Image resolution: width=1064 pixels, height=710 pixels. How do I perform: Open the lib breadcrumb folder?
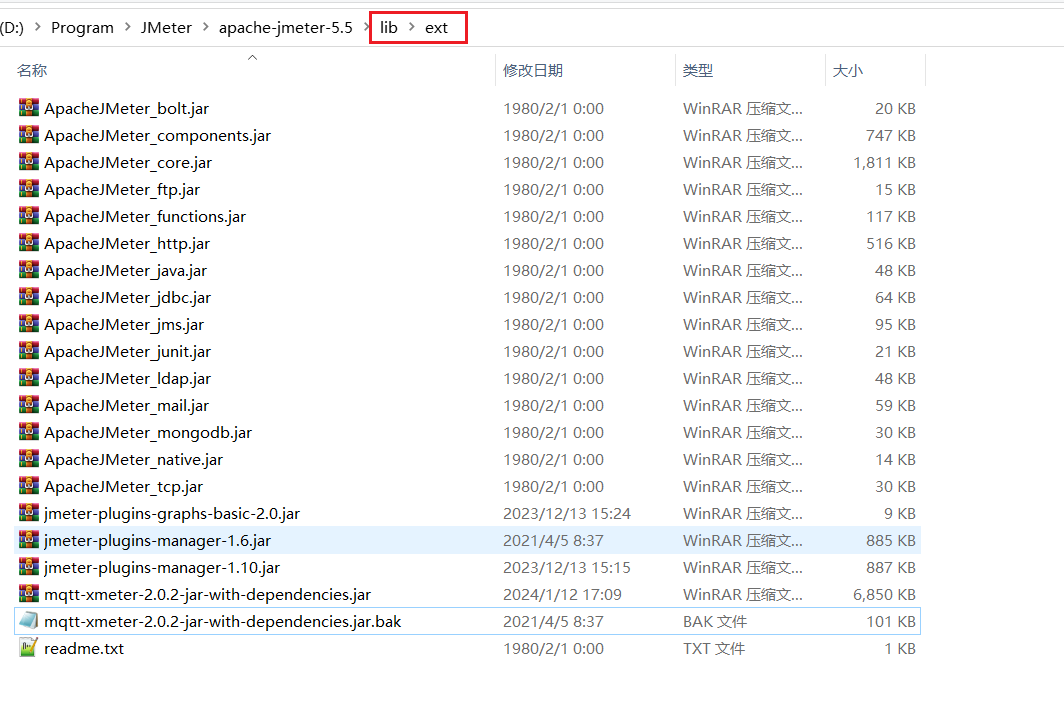click(x=389, y=28)
